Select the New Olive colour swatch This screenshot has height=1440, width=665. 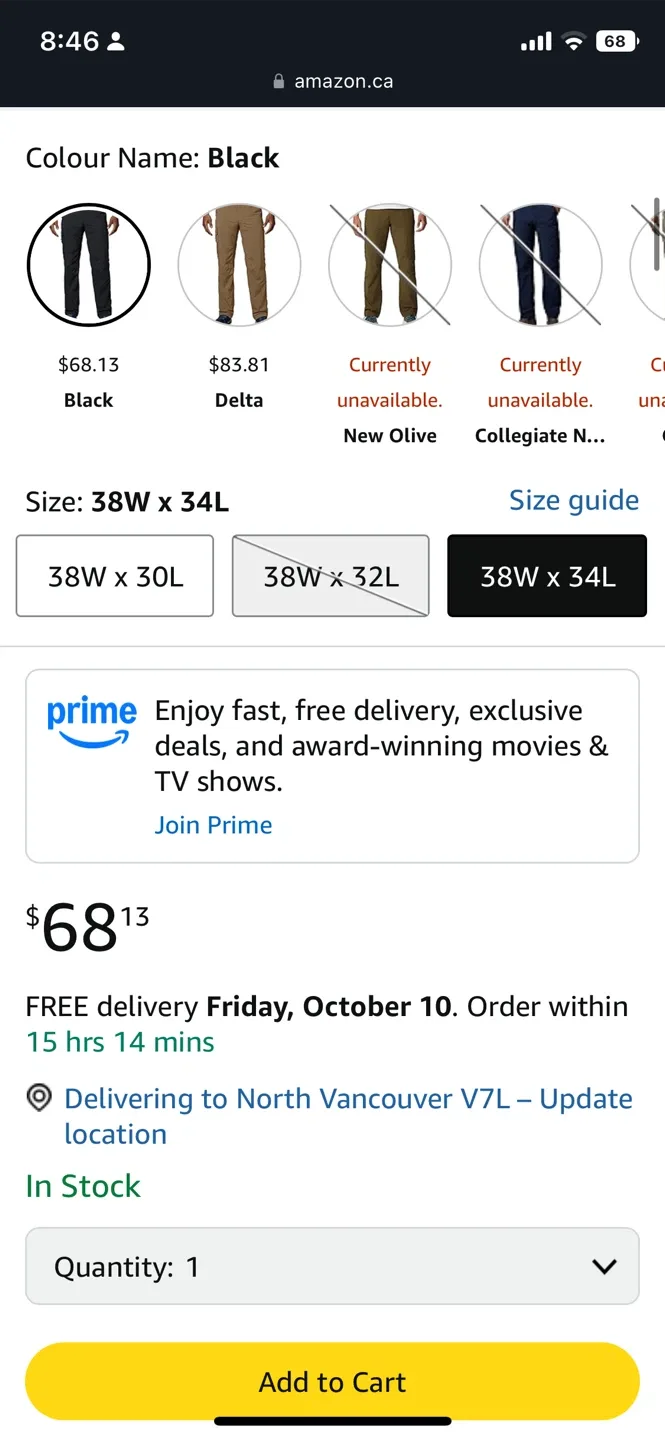(x=390, y=265)
